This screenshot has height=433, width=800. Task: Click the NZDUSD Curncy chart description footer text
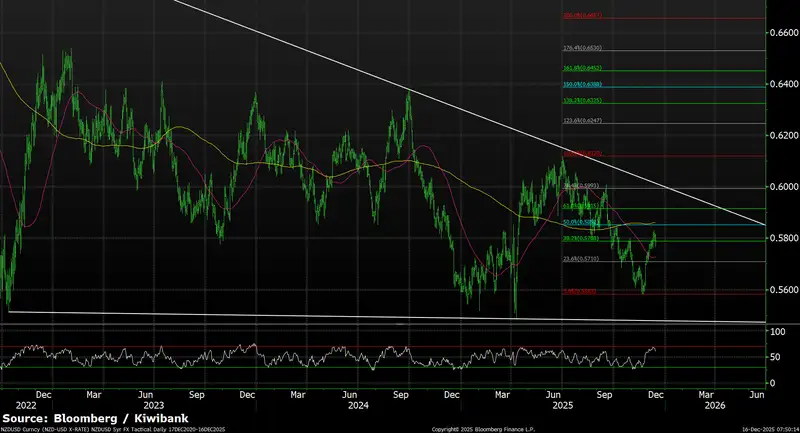pos(113,430)
